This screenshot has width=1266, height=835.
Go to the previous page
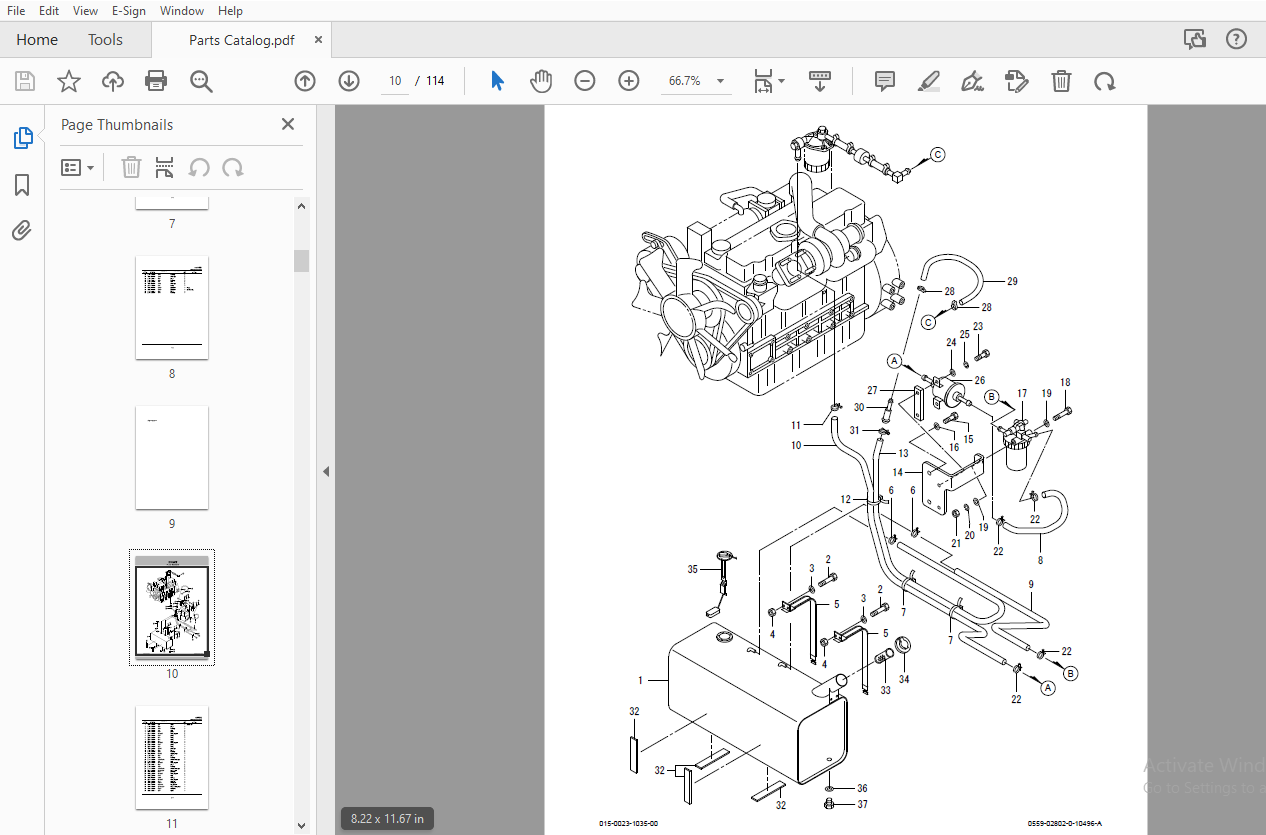tap(305, 81)
